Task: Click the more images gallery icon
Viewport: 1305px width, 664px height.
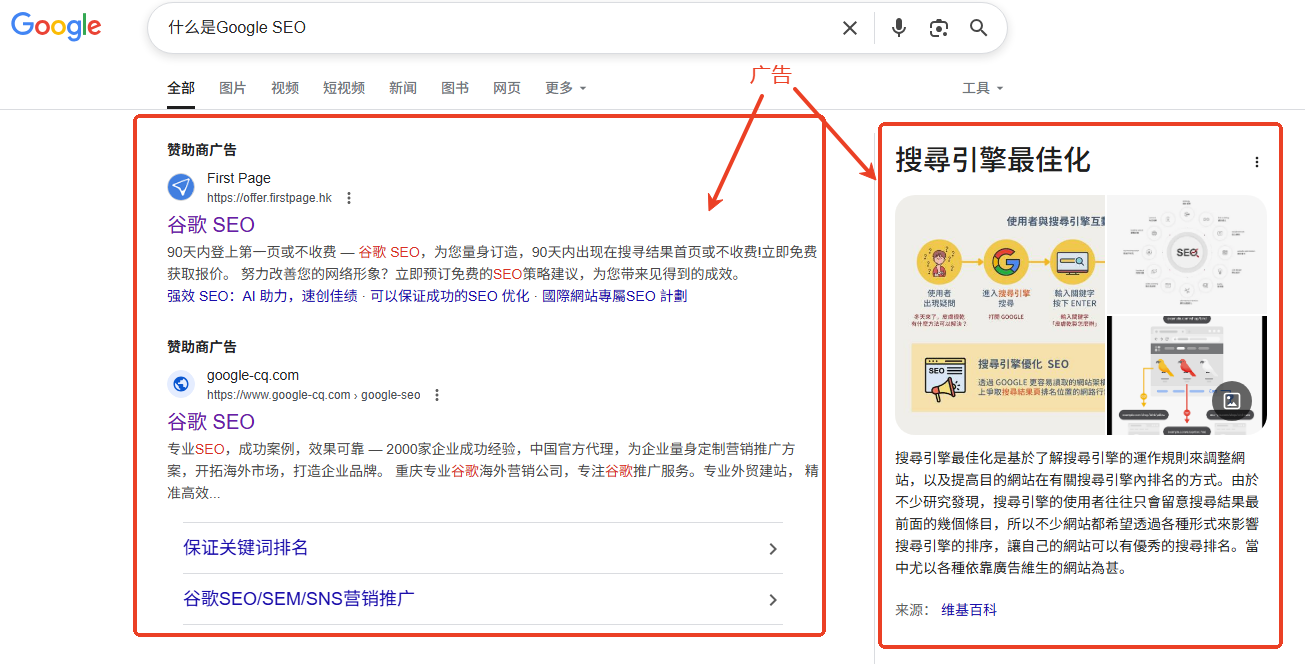Action: pos(1232,401)
